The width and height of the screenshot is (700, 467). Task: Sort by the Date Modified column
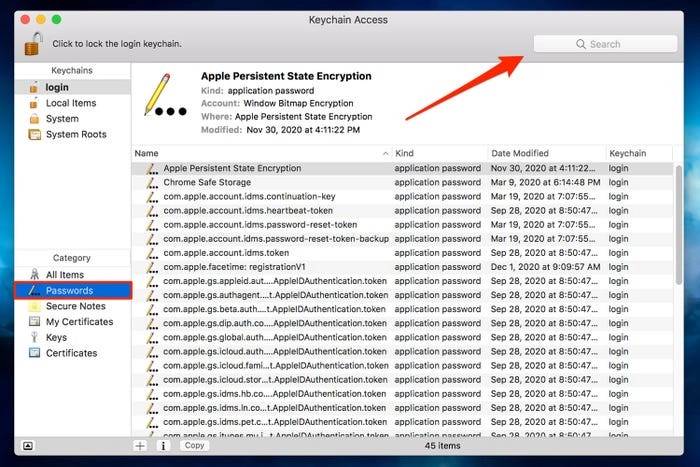coord(545,153)
